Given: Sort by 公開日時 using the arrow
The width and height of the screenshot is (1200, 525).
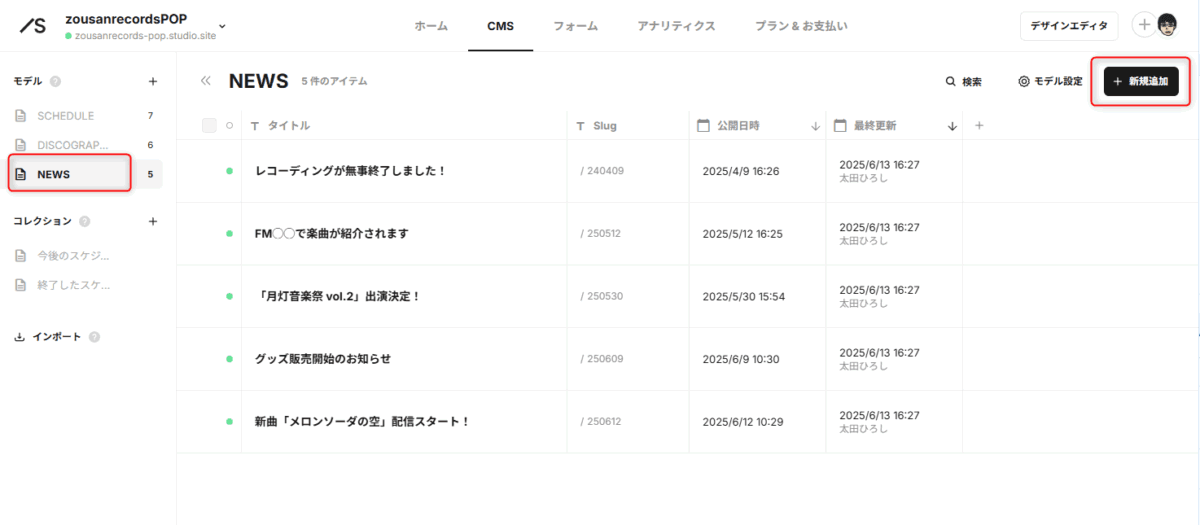Looking at the screenshot, I should pos(815,126).
